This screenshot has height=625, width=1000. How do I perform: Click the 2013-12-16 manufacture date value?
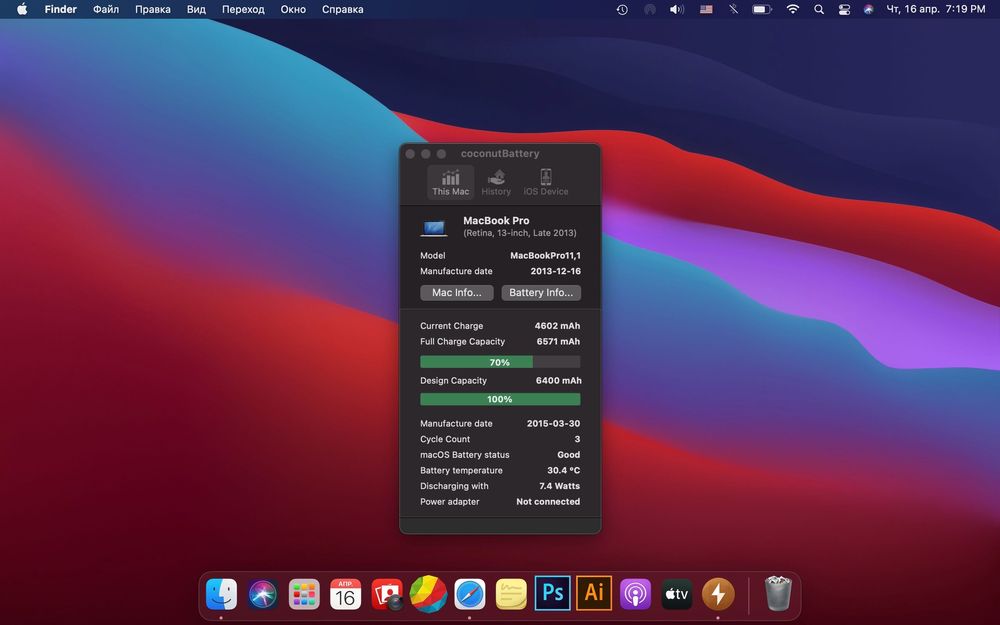555,271
